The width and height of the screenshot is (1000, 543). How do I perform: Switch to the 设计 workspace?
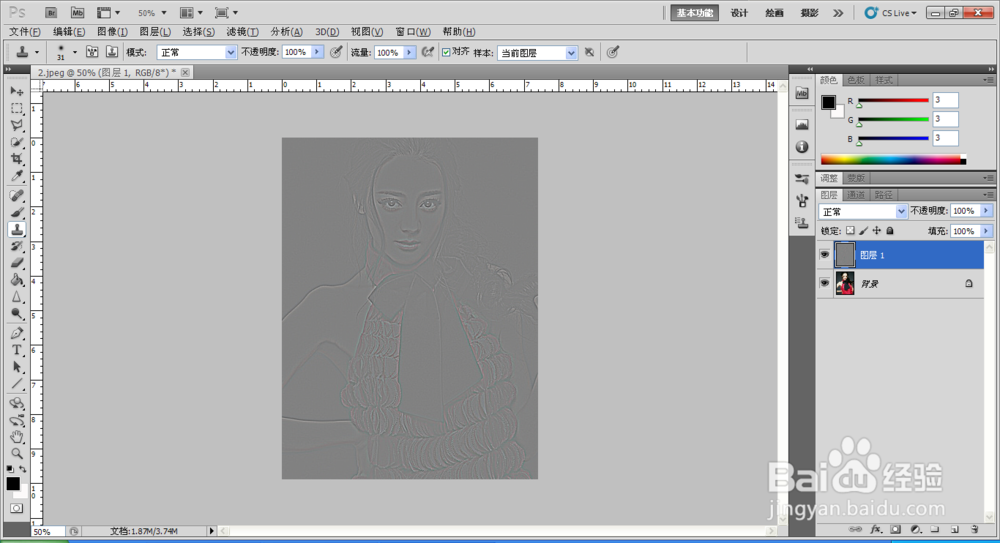(x=739, y=13)
